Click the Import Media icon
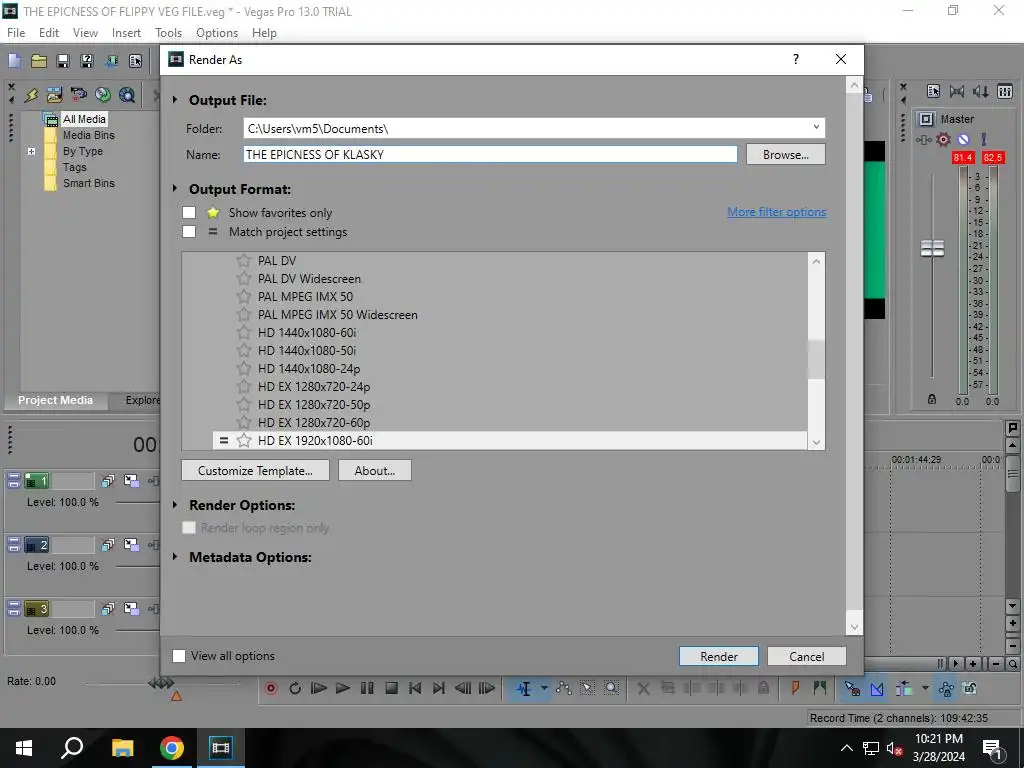1024x768 pixels. point(54,95)
